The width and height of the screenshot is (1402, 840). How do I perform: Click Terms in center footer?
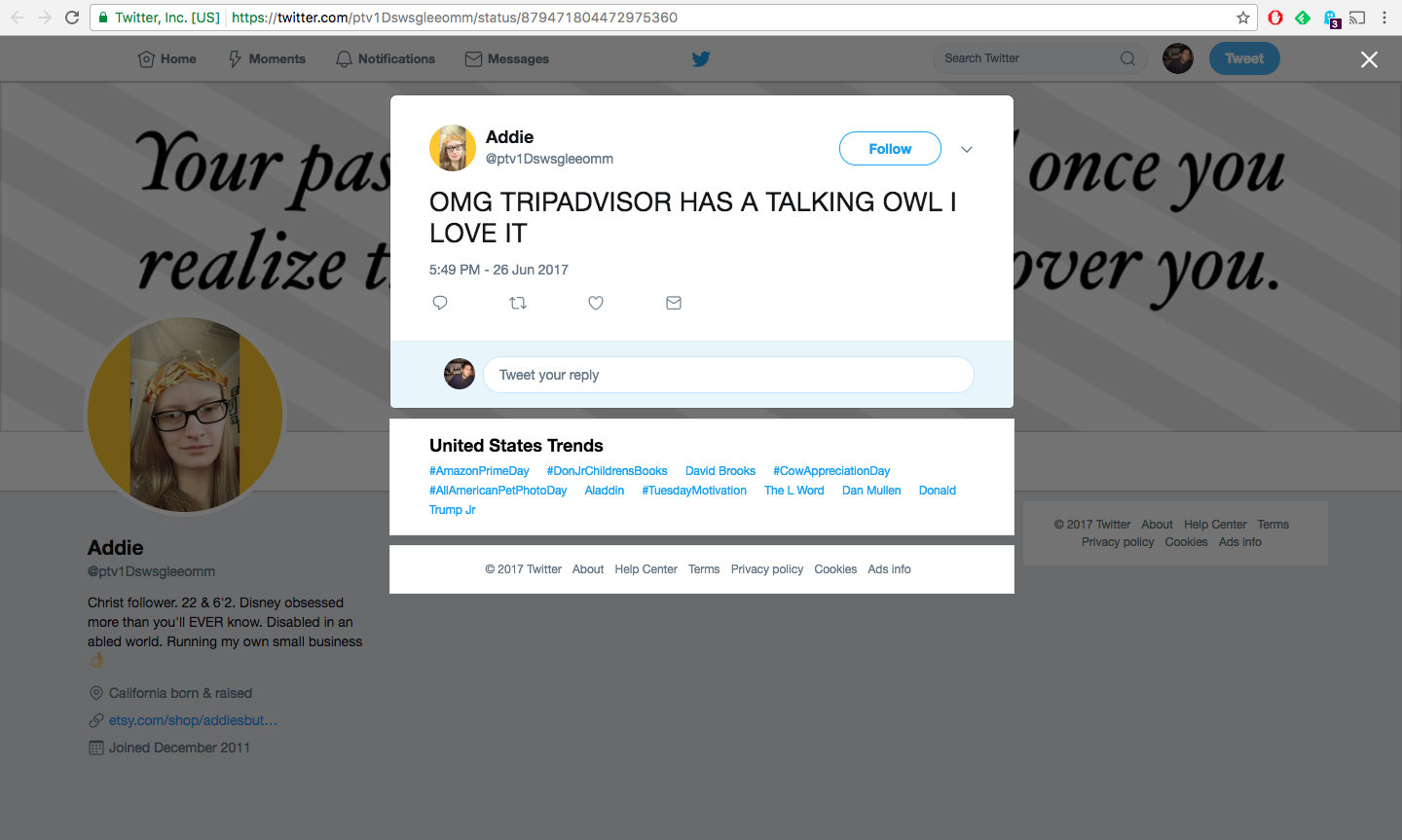(x=704, y=569)
